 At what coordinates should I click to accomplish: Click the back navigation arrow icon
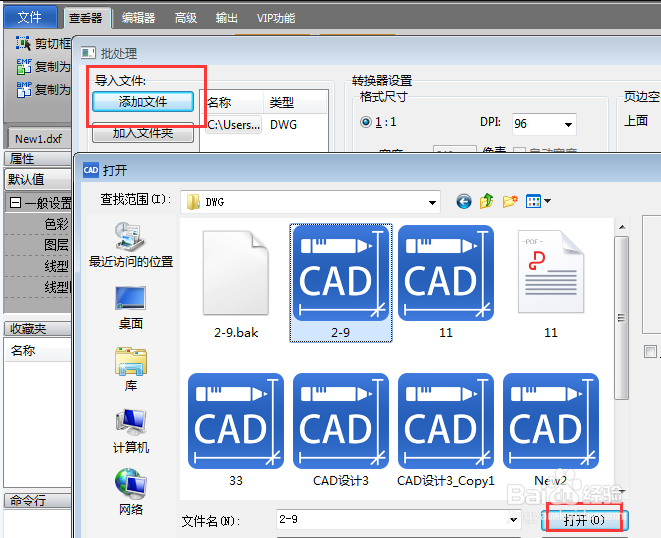pyautogui.click(x=464, y=202)
